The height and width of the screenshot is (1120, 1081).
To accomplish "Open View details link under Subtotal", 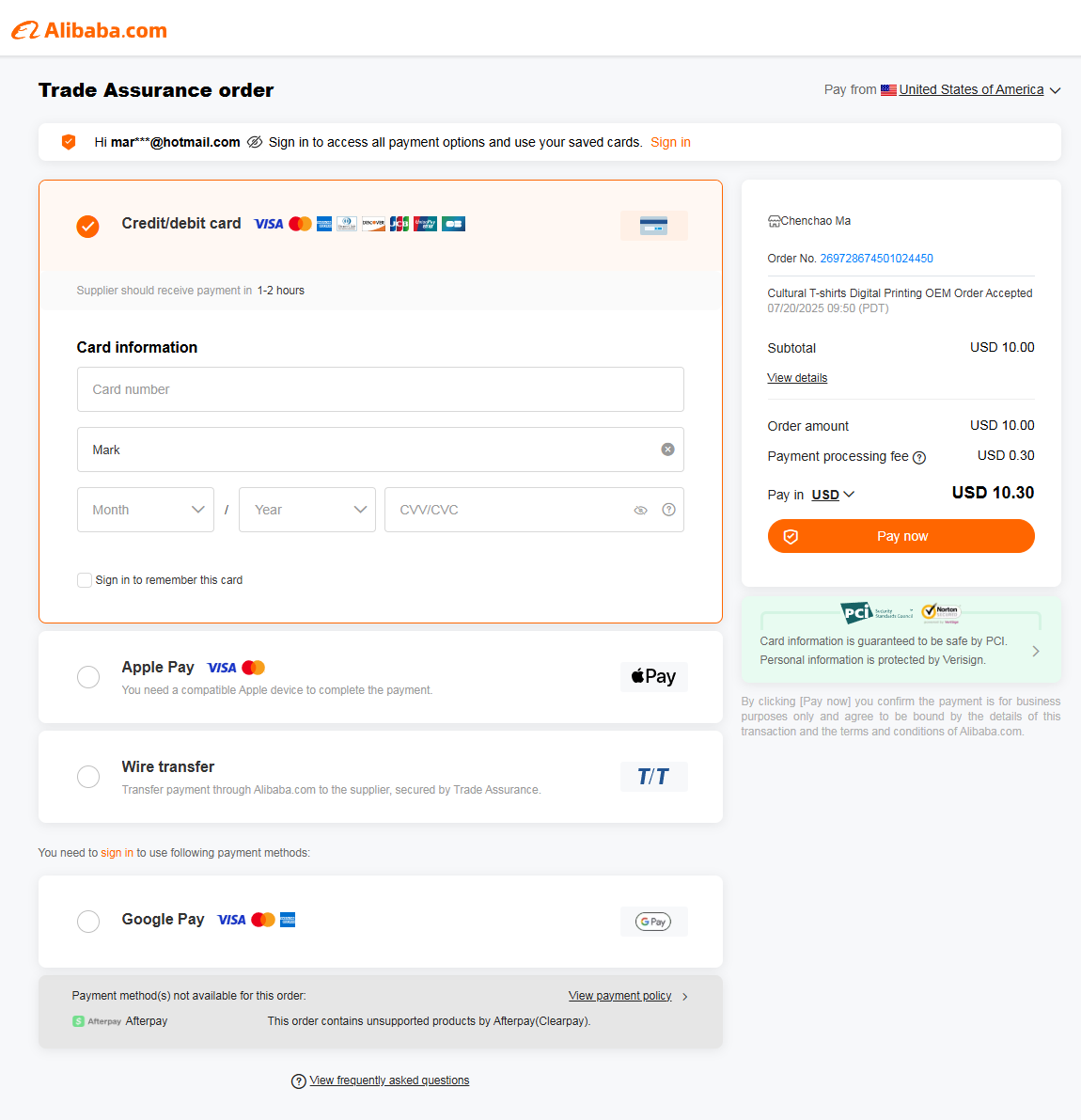I will (797, 378).
